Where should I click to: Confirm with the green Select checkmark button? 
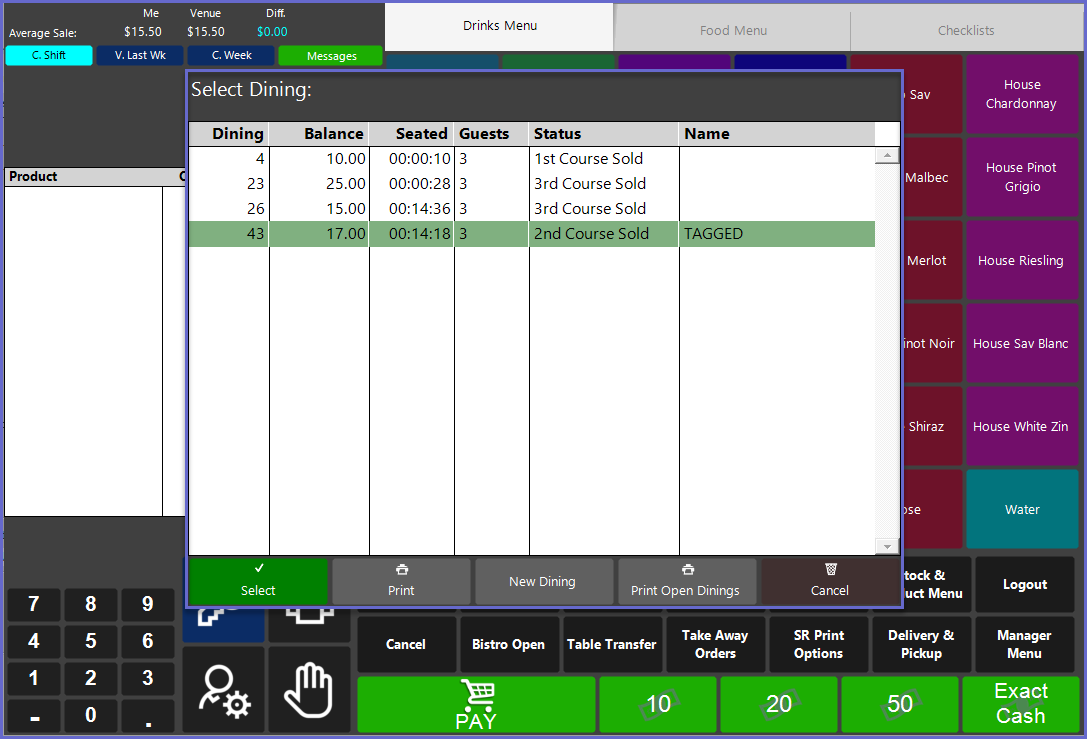point(258,581)
